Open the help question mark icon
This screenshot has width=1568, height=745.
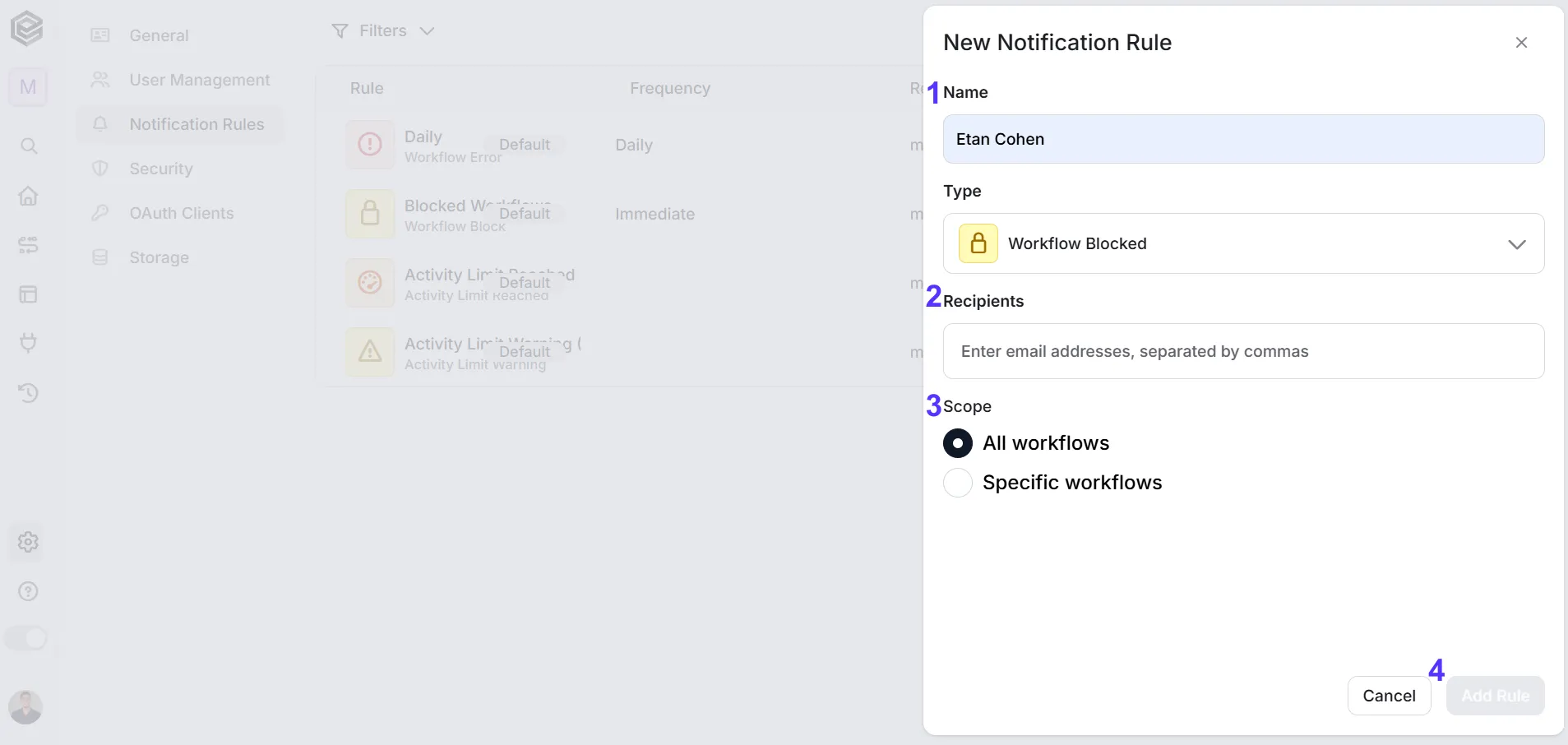tap(29, 591)
